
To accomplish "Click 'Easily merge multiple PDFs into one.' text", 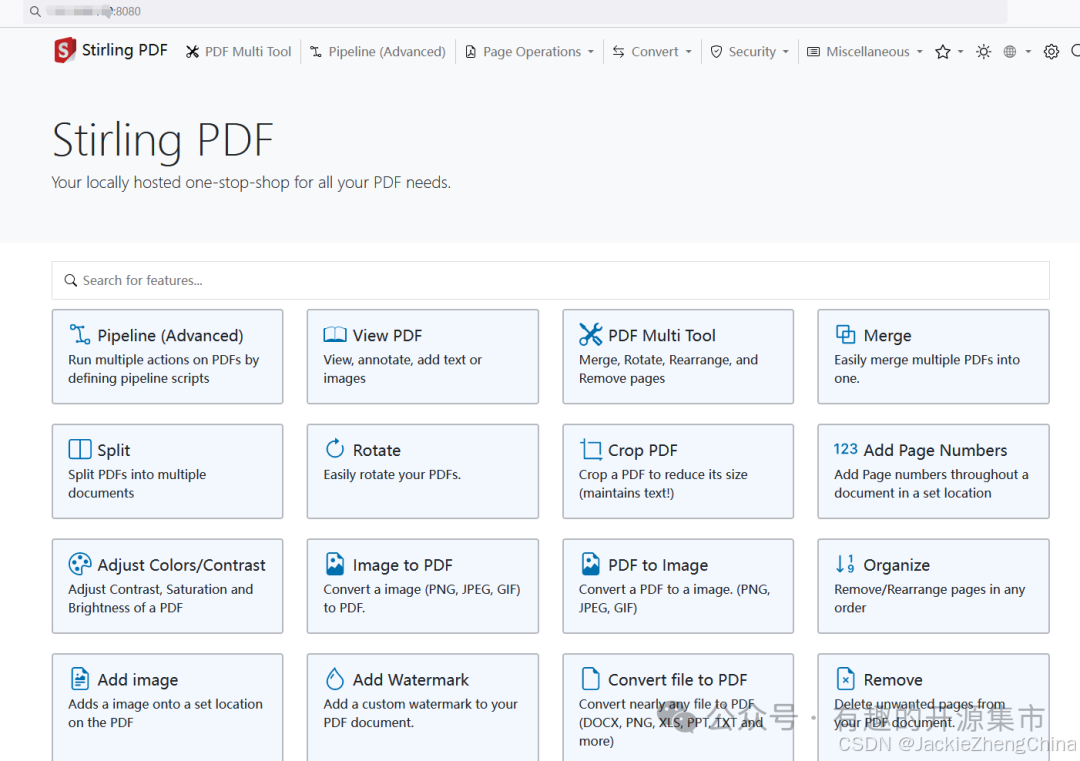I will [926, 368].
